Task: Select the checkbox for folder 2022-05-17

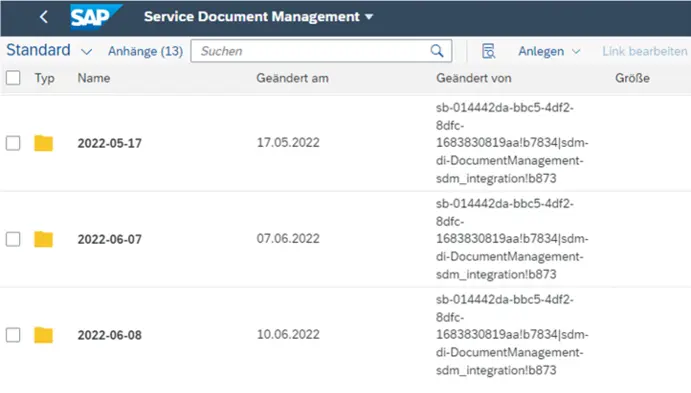Action: pyautogui.click(x=13, y=143)
